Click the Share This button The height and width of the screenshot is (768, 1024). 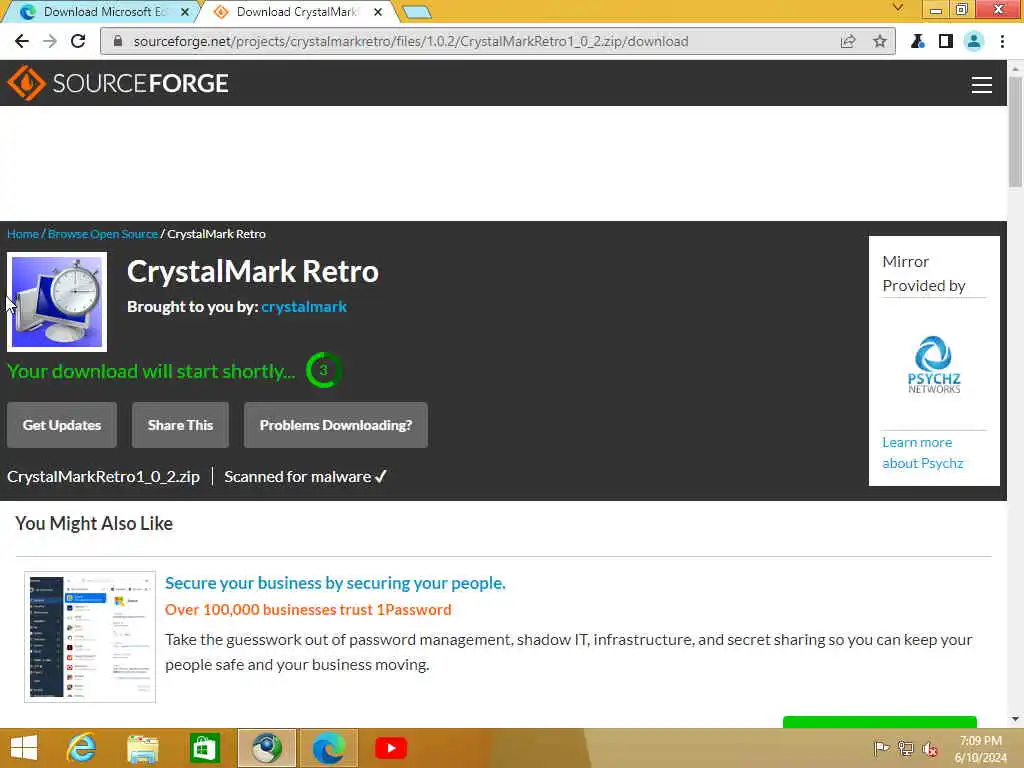tap(180, 425)
